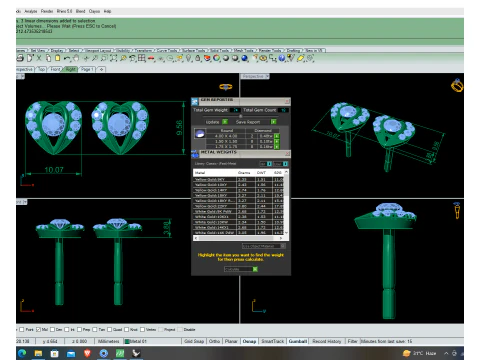Toggle the Quad osnap checkbox
480x360 pixels.
coord(109,330)
